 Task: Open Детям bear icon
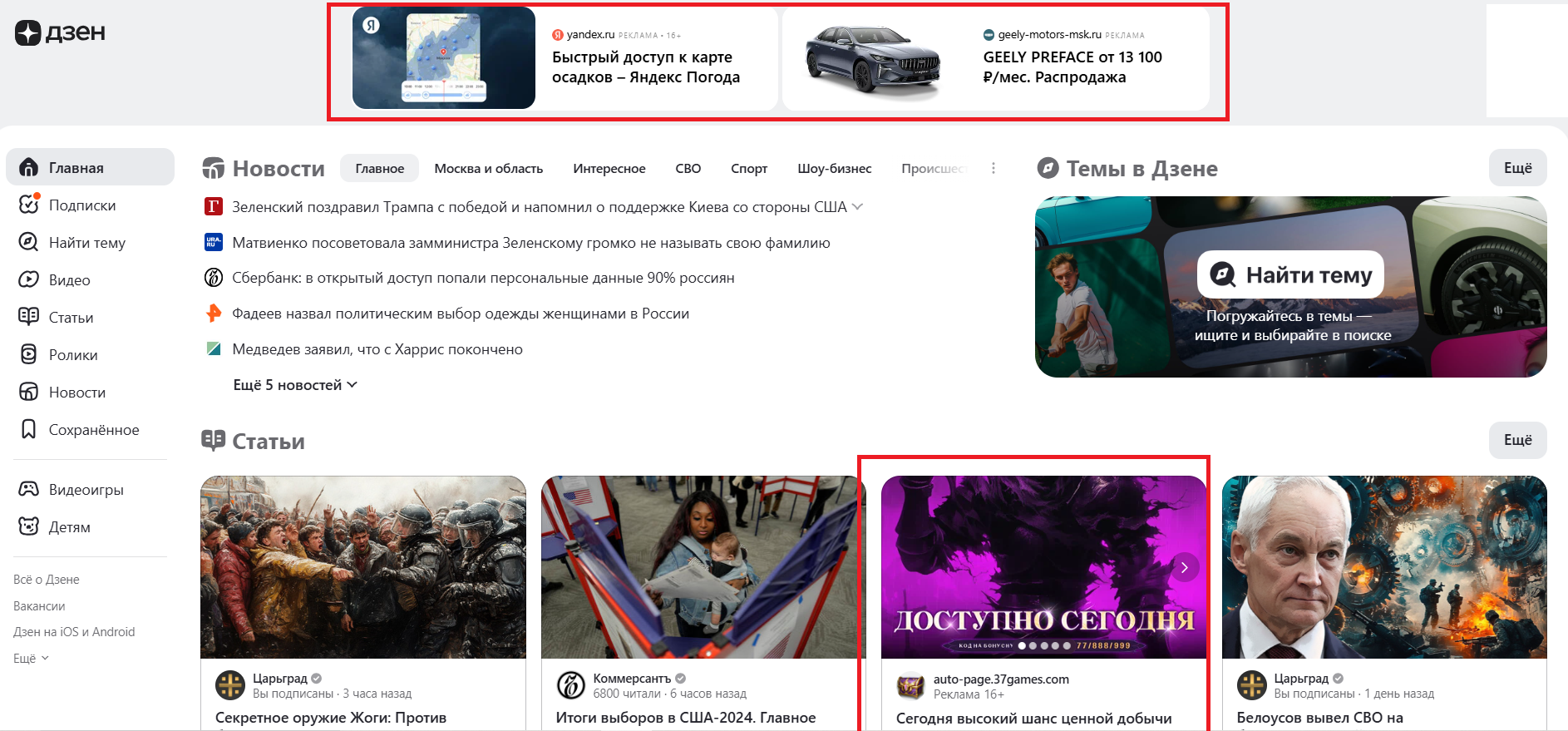(x=28, y=526)
